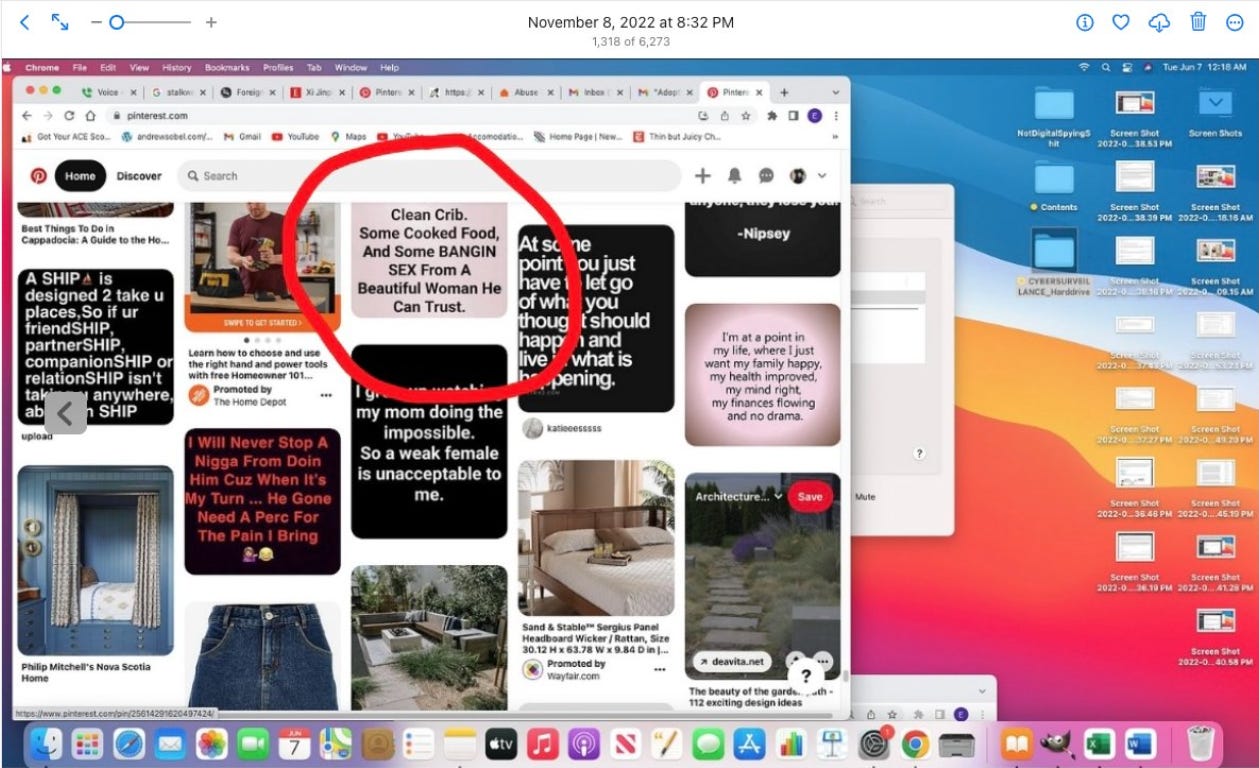Open a new Chrome tab with plus

coord(784,92)
